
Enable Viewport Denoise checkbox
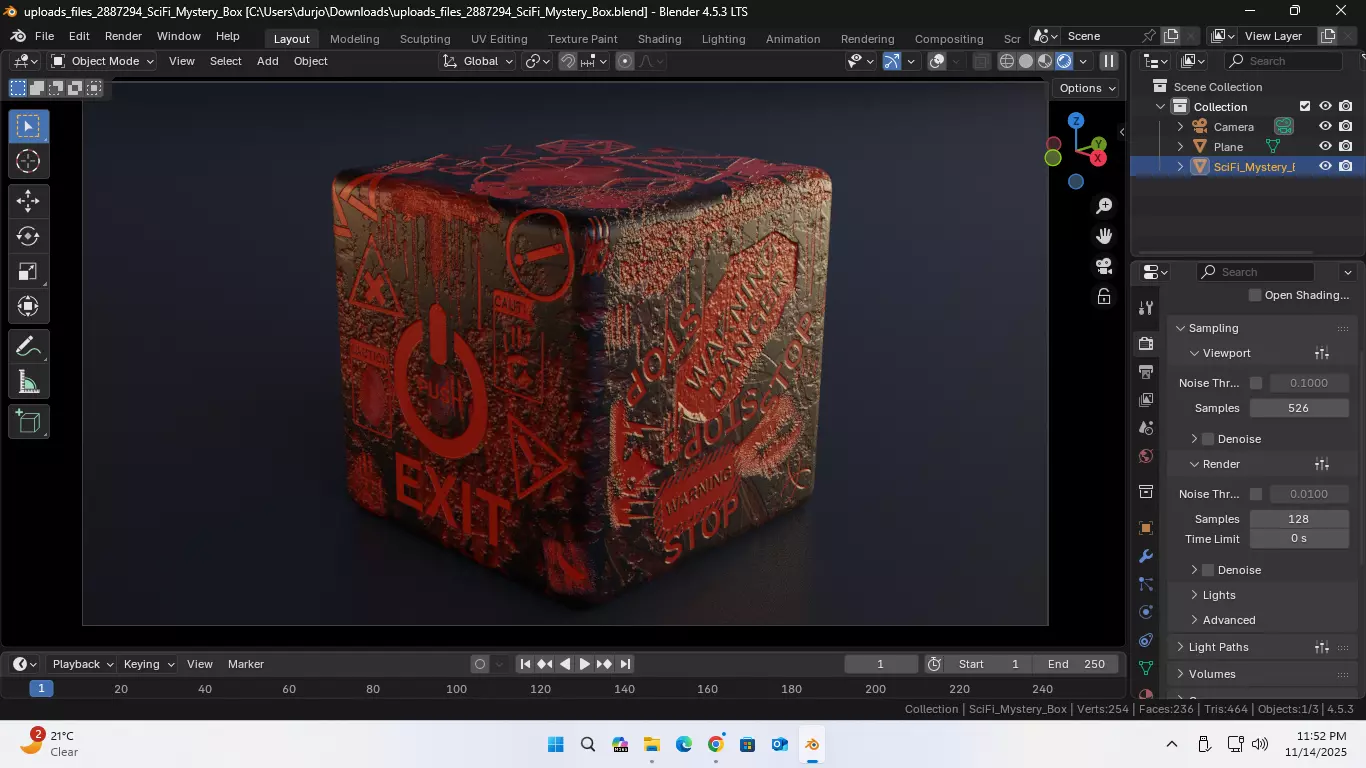pyautogui.click(x=1208, y=439)
